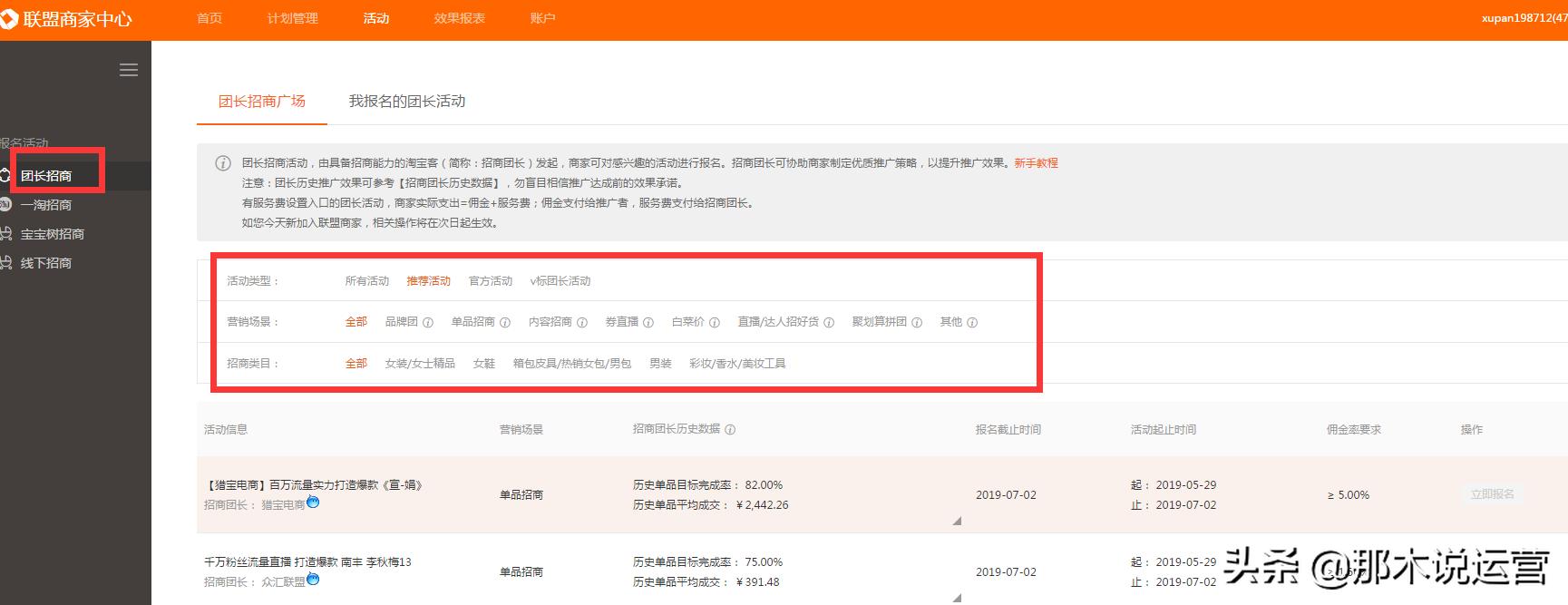Image resolution: width=1568 pixels, height=605 pixels.
Task: Select 内容招商 marketing scene
Action: 550,322
